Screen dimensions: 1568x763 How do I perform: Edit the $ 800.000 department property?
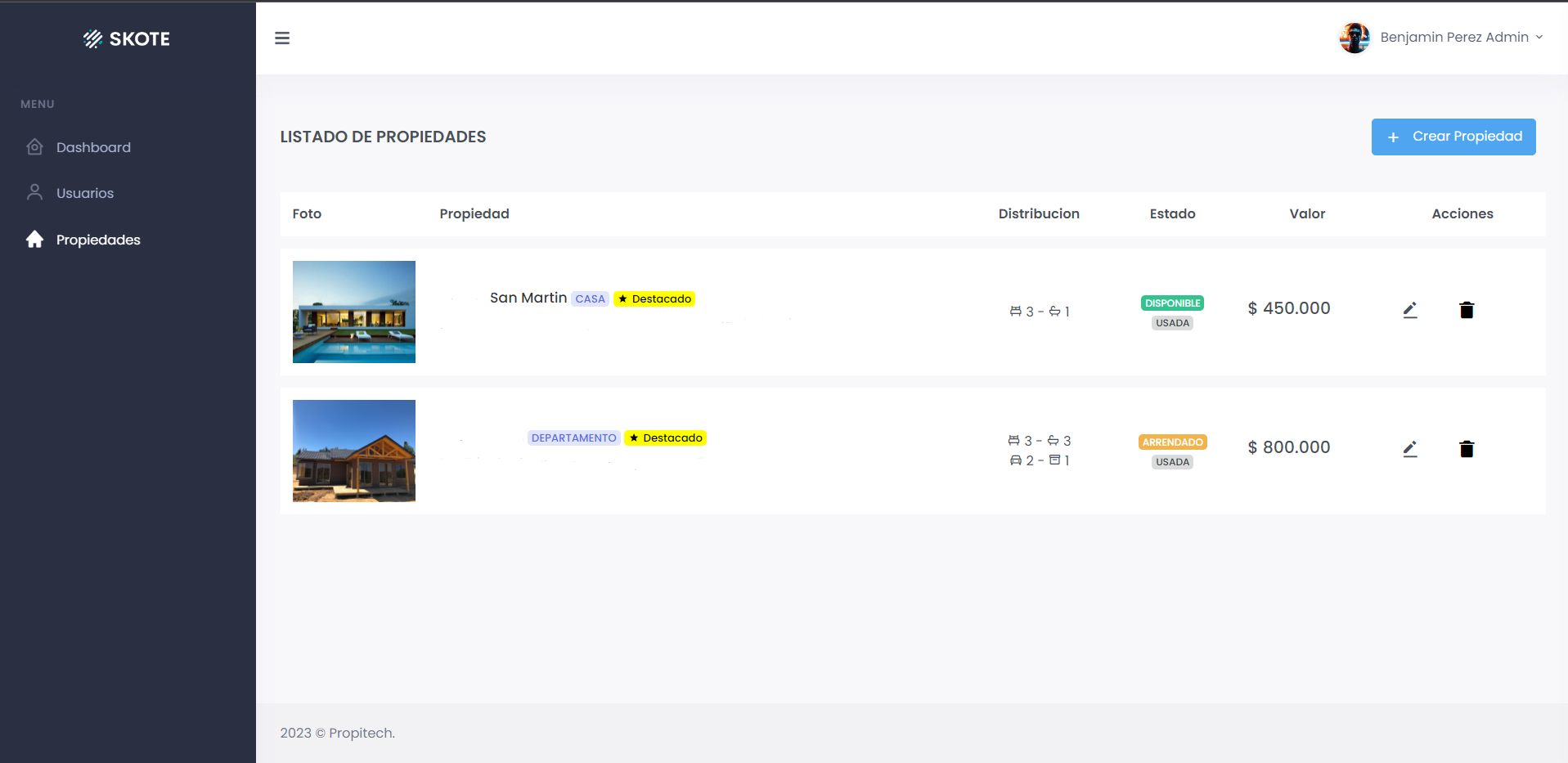(1409, 449)
